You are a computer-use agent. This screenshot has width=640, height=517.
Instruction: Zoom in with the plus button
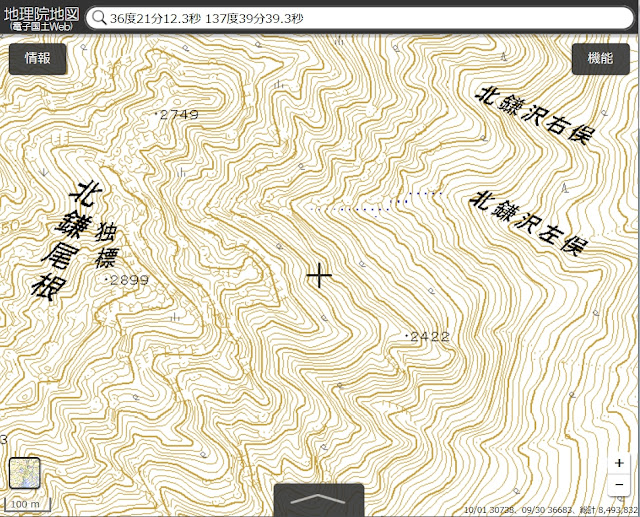pos(619,463)
